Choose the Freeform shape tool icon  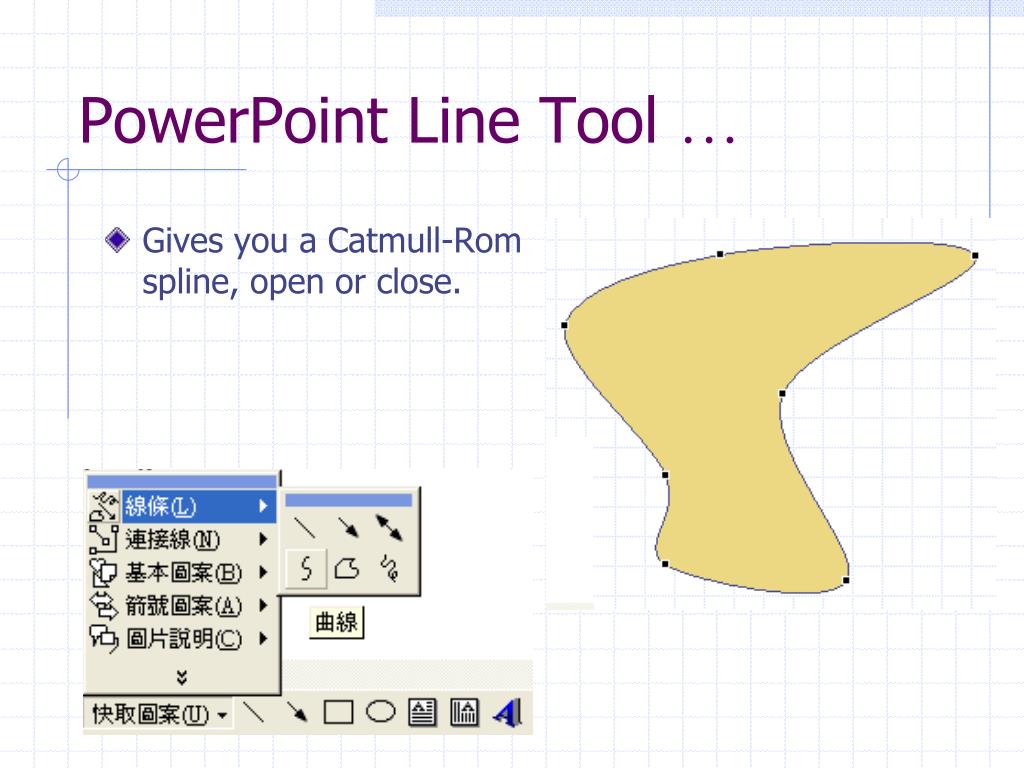(347, 568)
